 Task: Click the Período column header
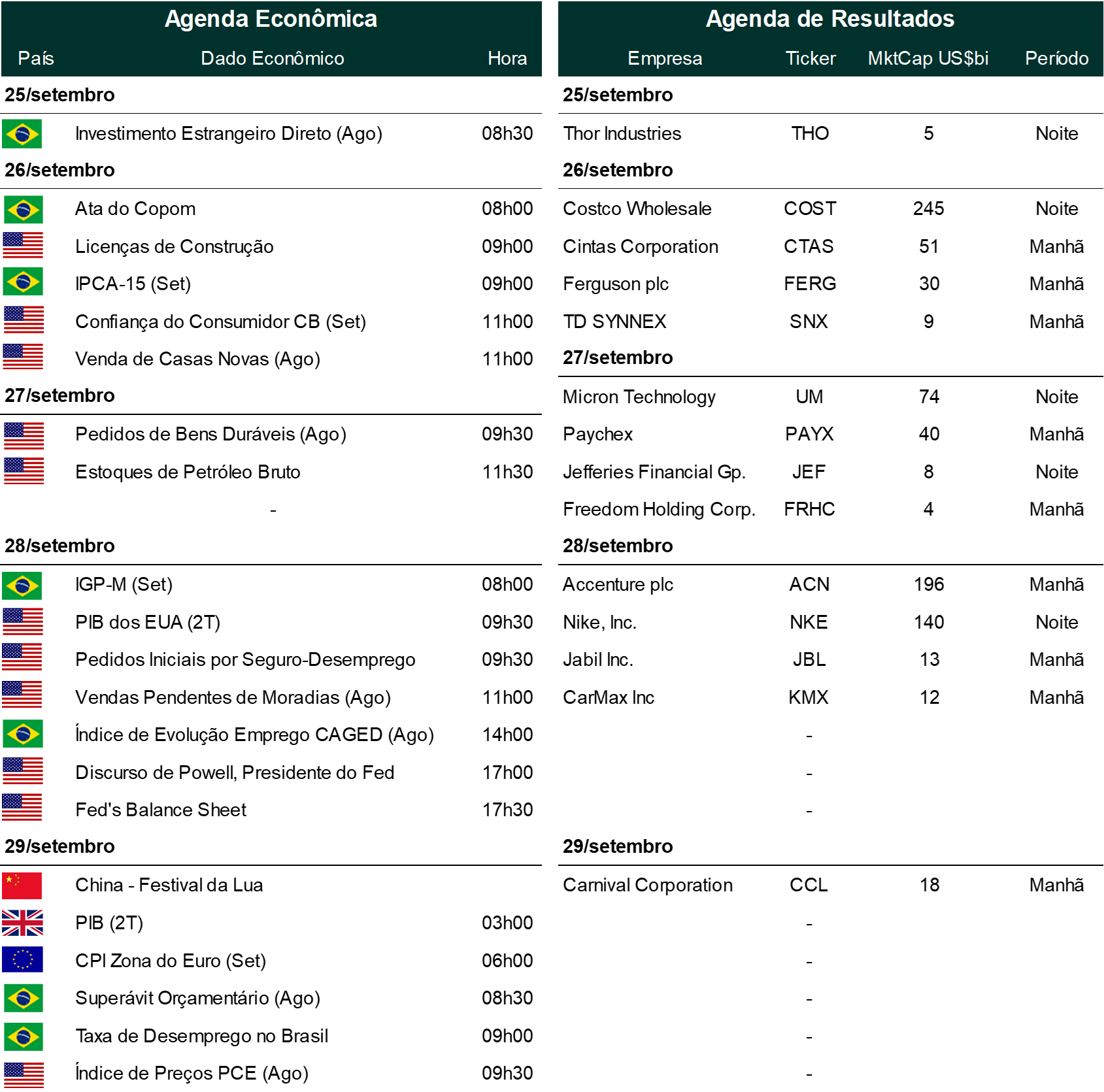1056,58
